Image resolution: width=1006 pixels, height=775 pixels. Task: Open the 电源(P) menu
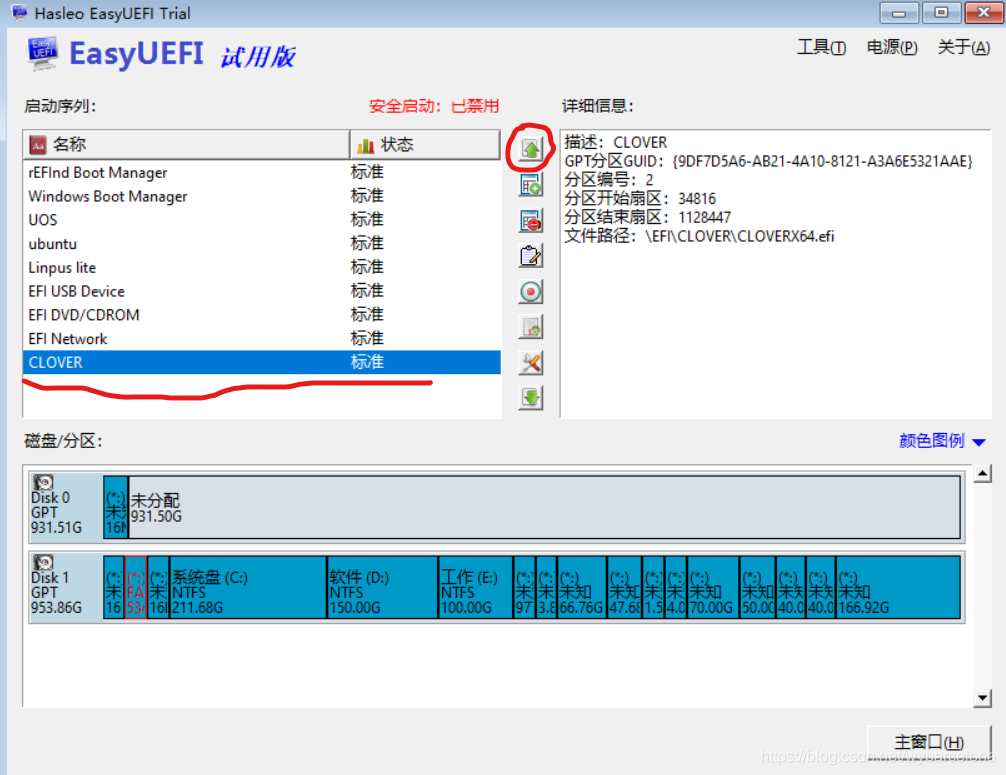(x=892, y=47)
